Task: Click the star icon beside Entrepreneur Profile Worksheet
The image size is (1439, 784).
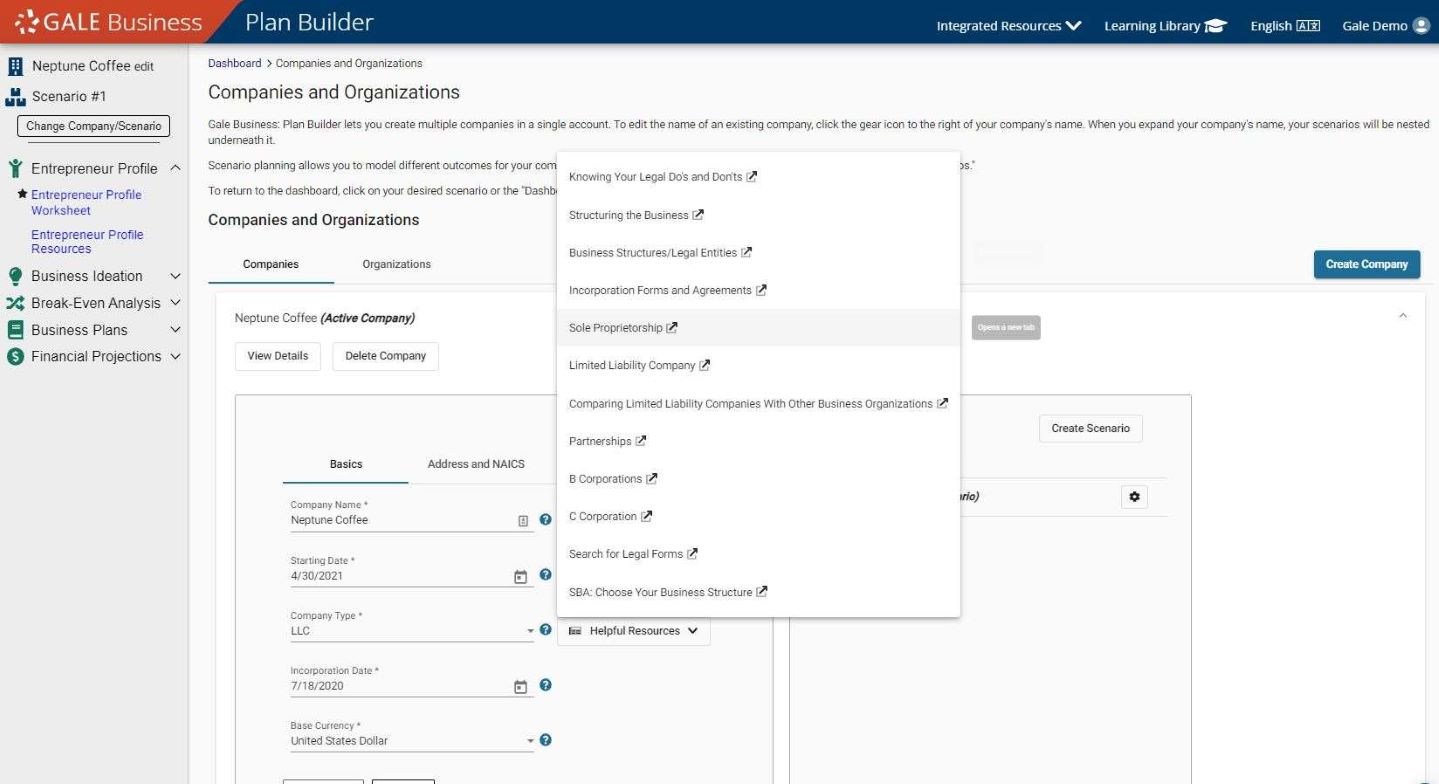Action: [x=22, y=194]
